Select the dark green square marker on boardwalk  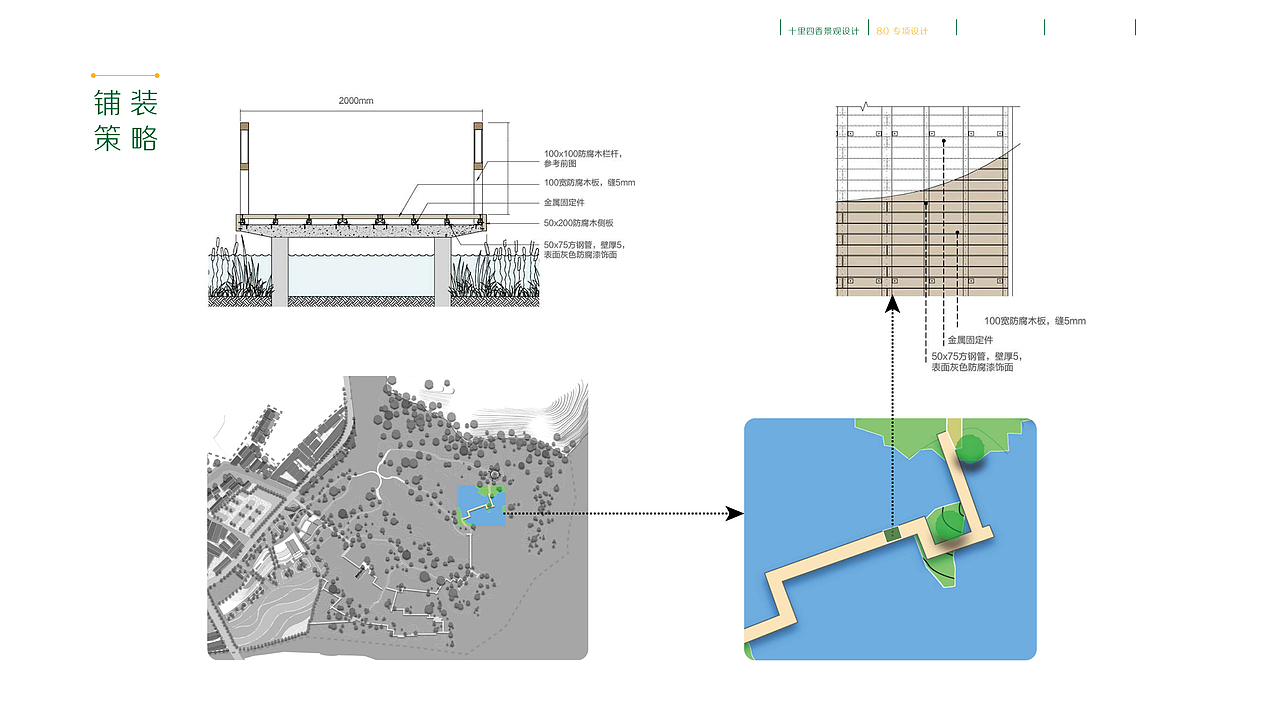(x=892, y=535)
